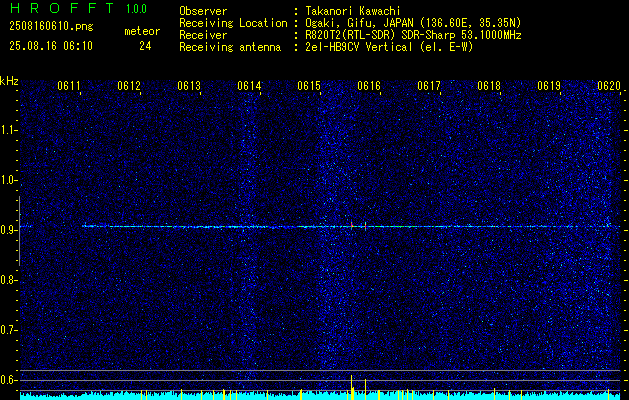The height and width of the screenshot is (400, 629).
Task: Click the HROFFT program title
Action: (62, 8)
